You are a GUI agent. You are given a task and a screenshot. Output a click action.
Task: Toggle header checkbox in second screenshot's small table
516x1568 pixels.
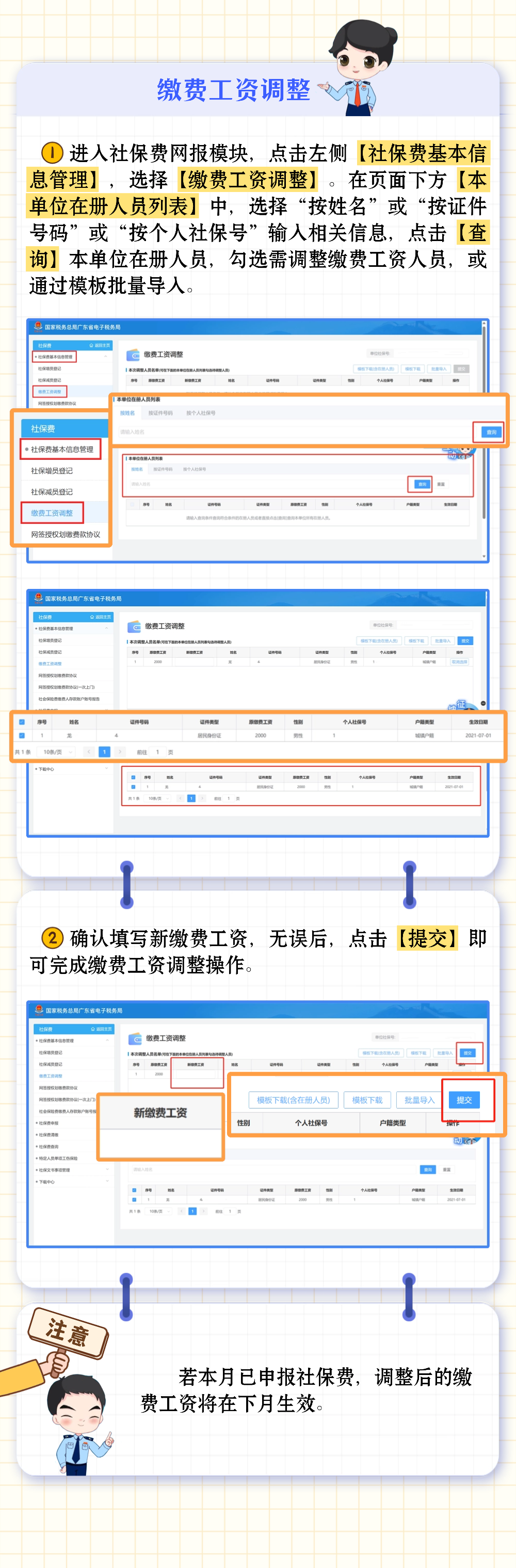click(133, 777)
